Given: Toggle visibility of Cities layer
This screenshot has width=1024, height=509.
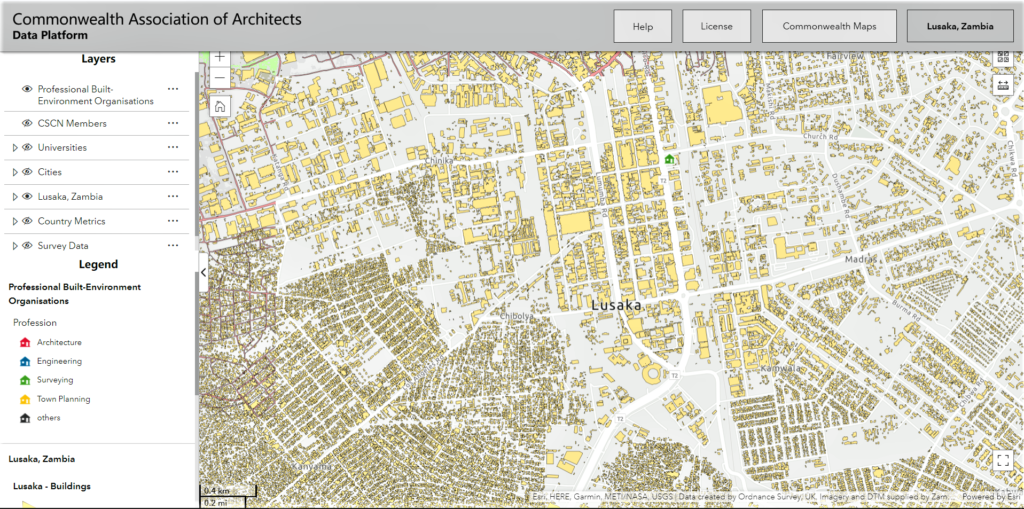Looking at the screenshot, I should [x=27, y=172].
